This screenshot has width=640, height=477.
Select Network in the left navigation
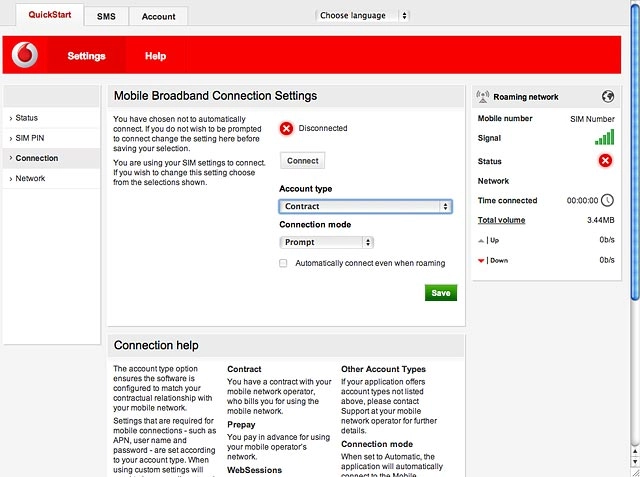click(51, 178)
